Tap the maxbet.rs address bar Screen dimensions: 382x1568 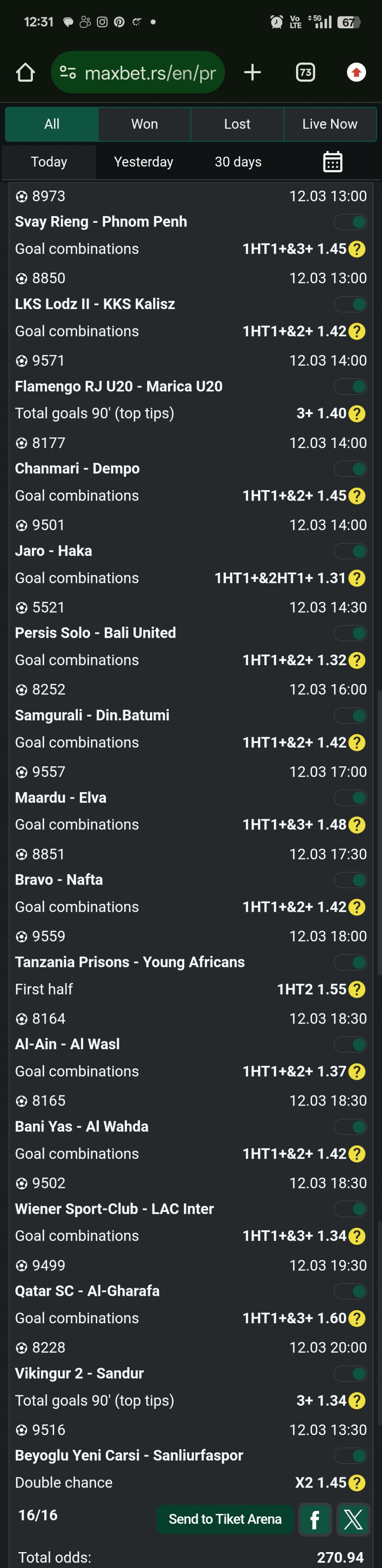click(150, 73)
